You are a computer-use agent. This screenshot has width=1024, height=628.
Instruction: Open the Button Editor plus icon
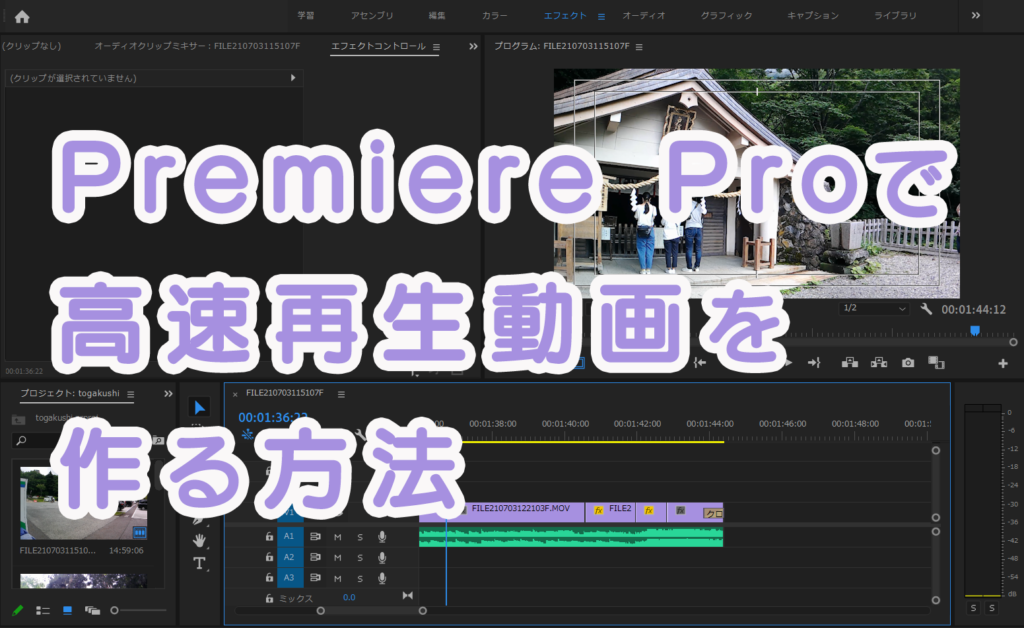(1003, 363)
